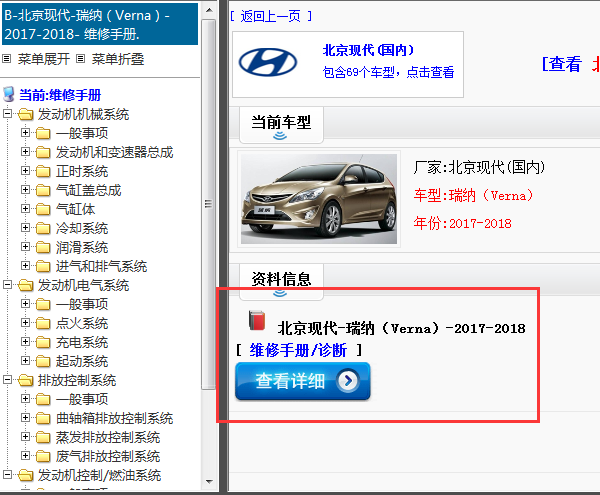Expand 曲轴箱排放控制系统 node
Viewport: 600px width, 495px height.
[25, 418]
